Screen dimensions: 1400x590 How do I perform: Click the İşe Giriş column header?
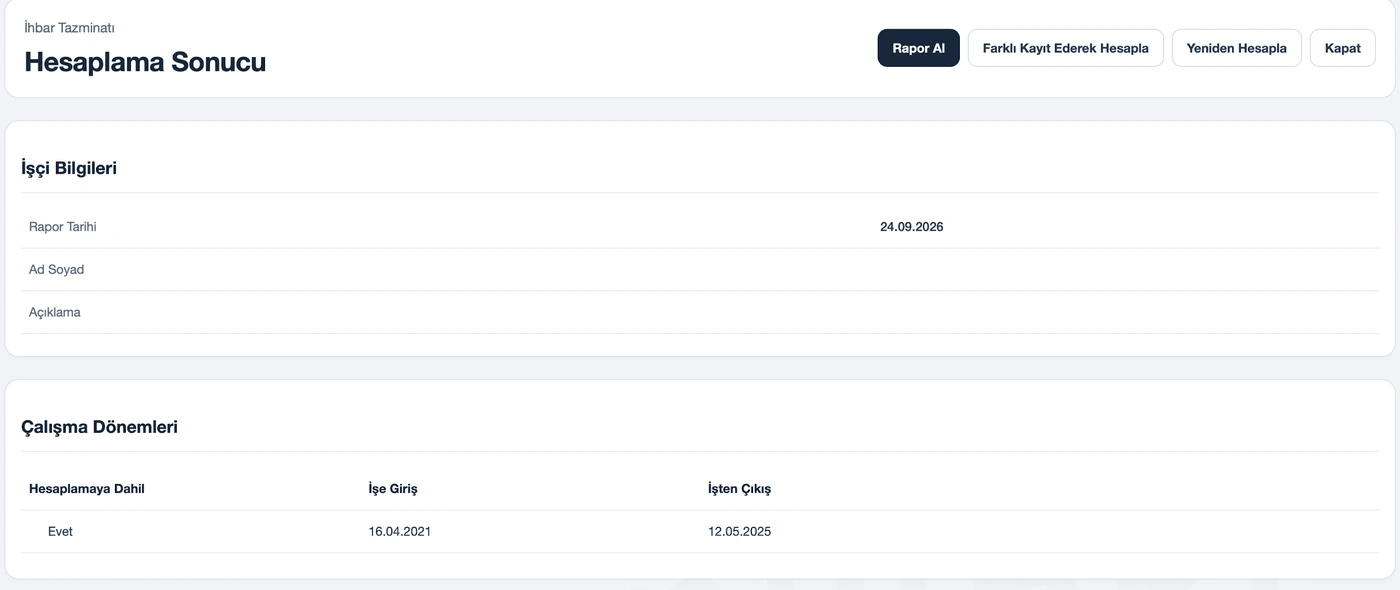(x=393, y=489)
